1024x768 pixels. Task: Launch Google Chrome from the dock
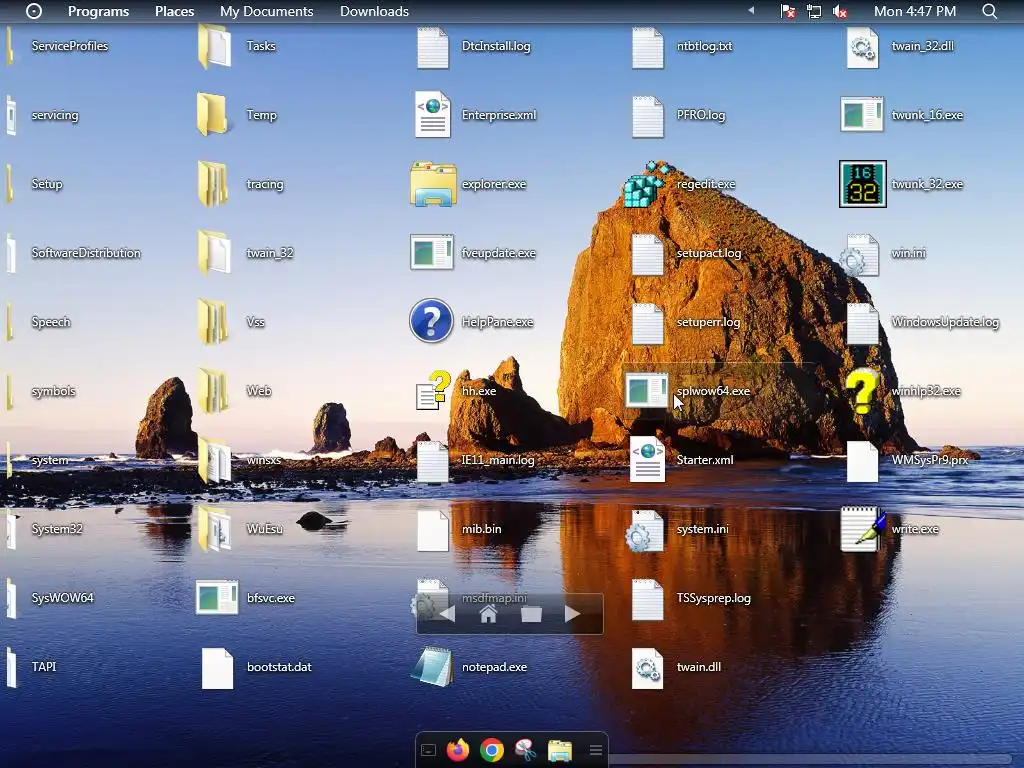(x=492, y=750)
